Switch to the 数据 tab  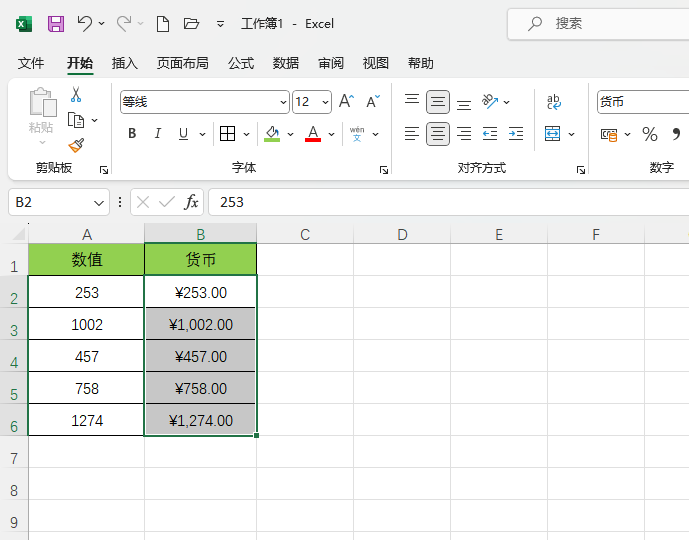coord(286,63)
